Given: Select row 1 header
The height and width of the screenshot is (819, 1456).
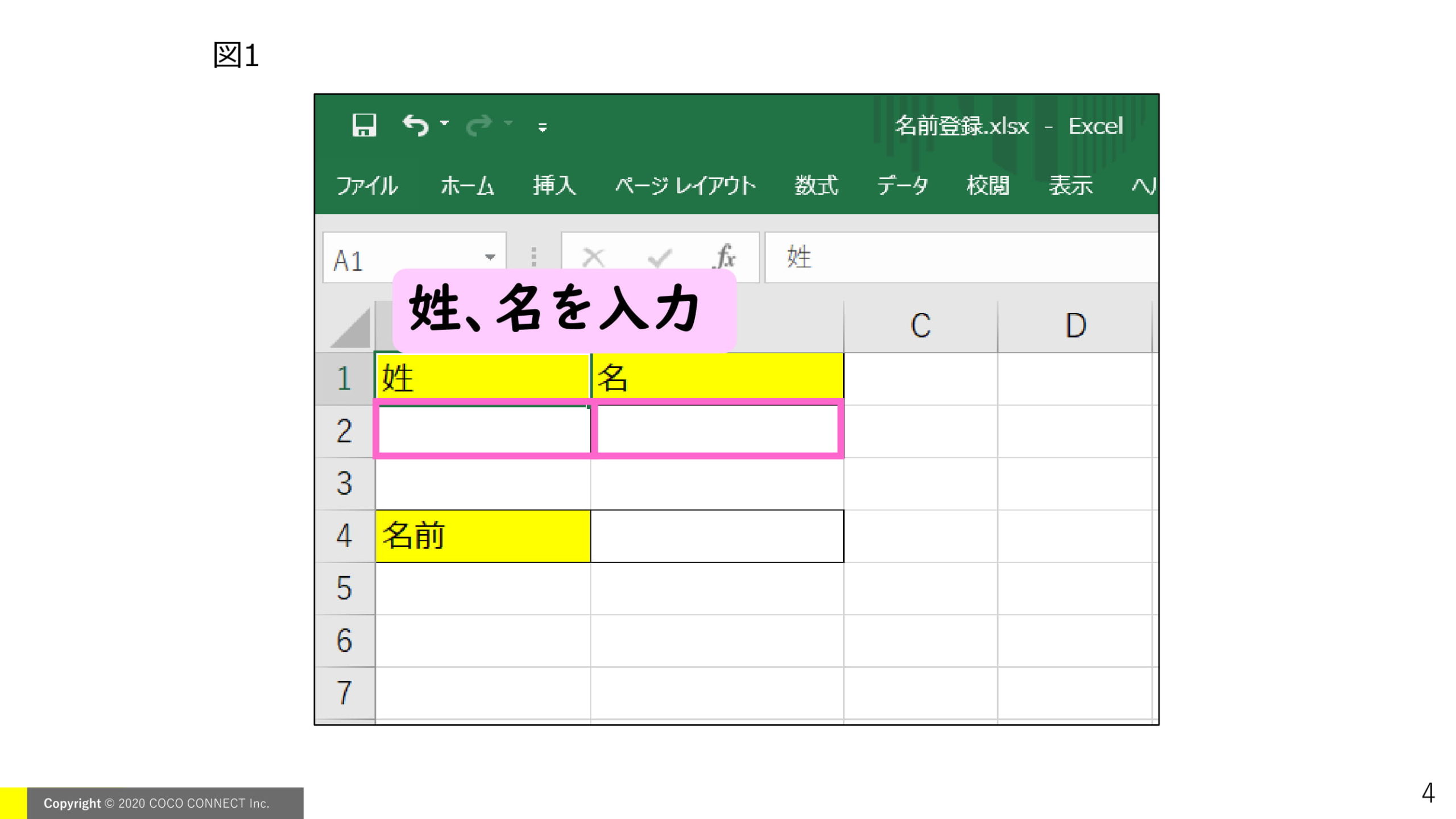Looking at the screenshot, I should [345, 379].
